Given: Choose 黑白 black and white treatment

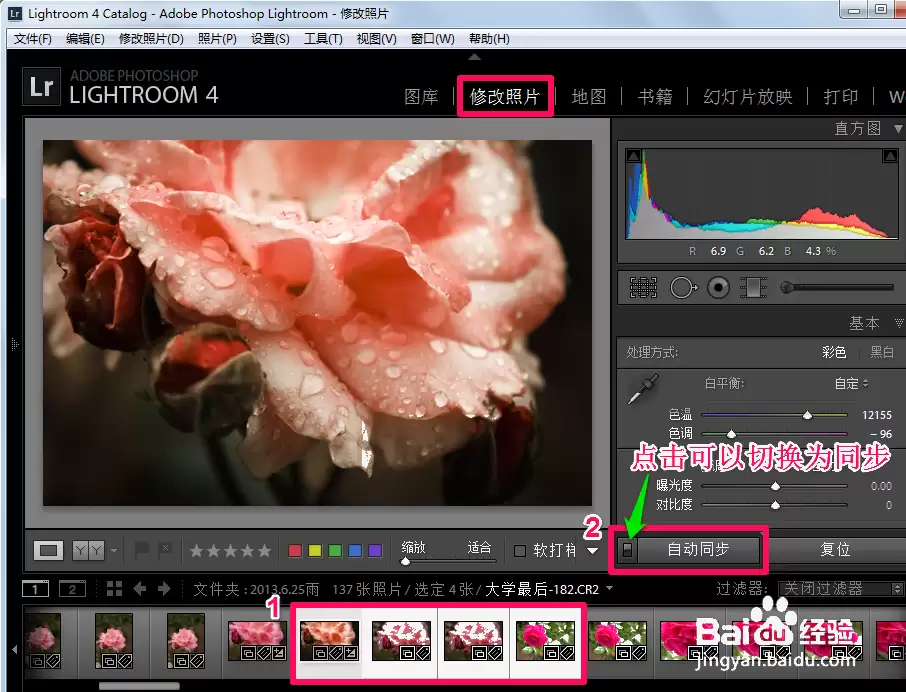Looking at the screenshot, I should 882,352.
